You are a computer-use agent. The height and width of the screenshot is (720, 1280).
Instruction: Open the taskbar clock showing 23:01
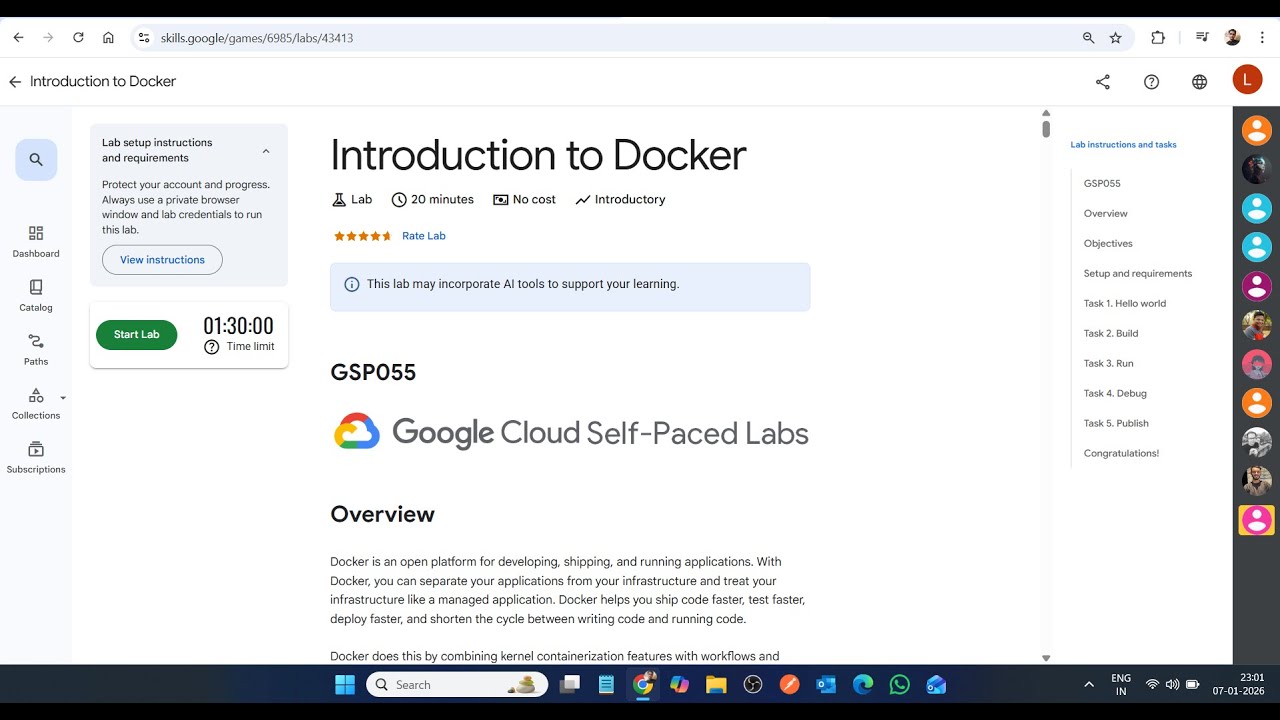(x=1238, y=685)
